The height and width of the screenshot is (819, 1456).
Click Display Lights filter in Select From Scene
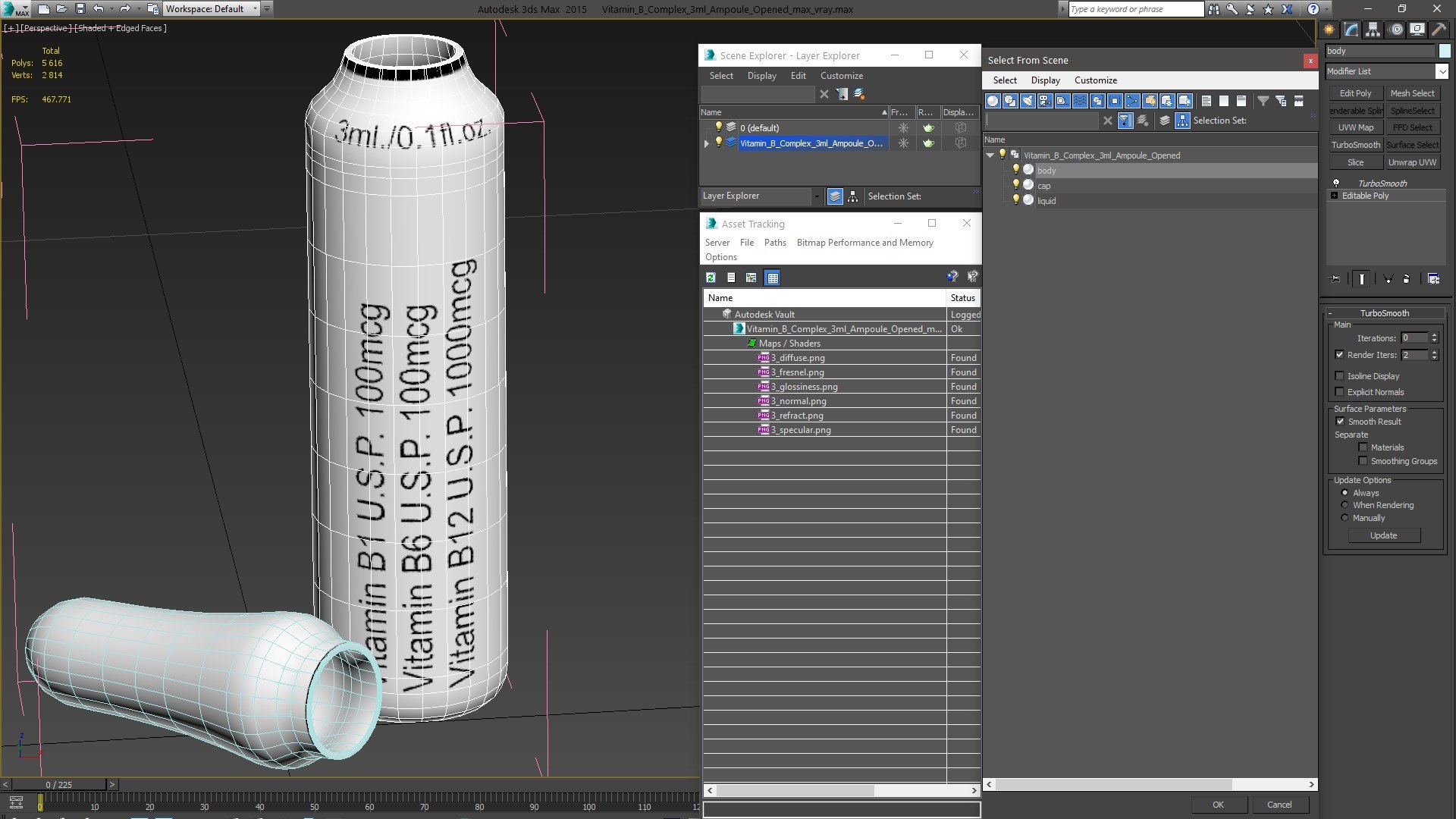pos(1028,101)
